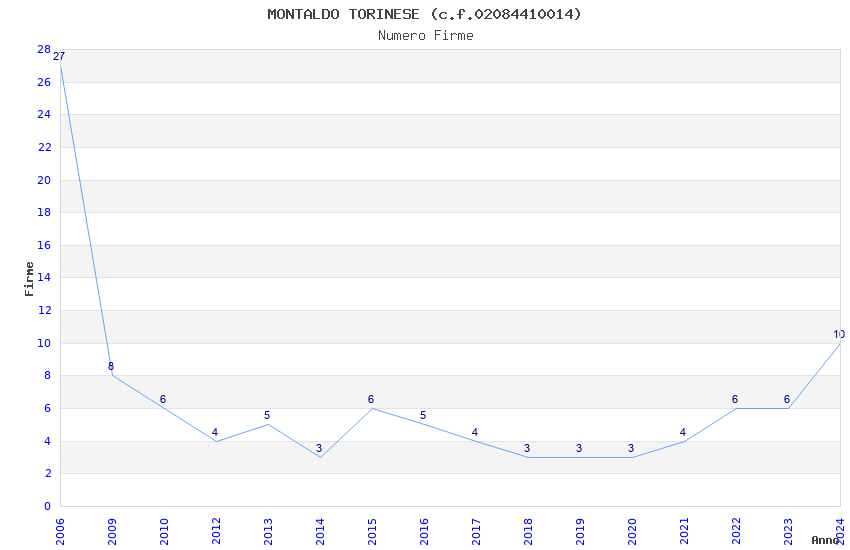Click x-axis year label 2014

pyautogui.click(x=320, y=532)
